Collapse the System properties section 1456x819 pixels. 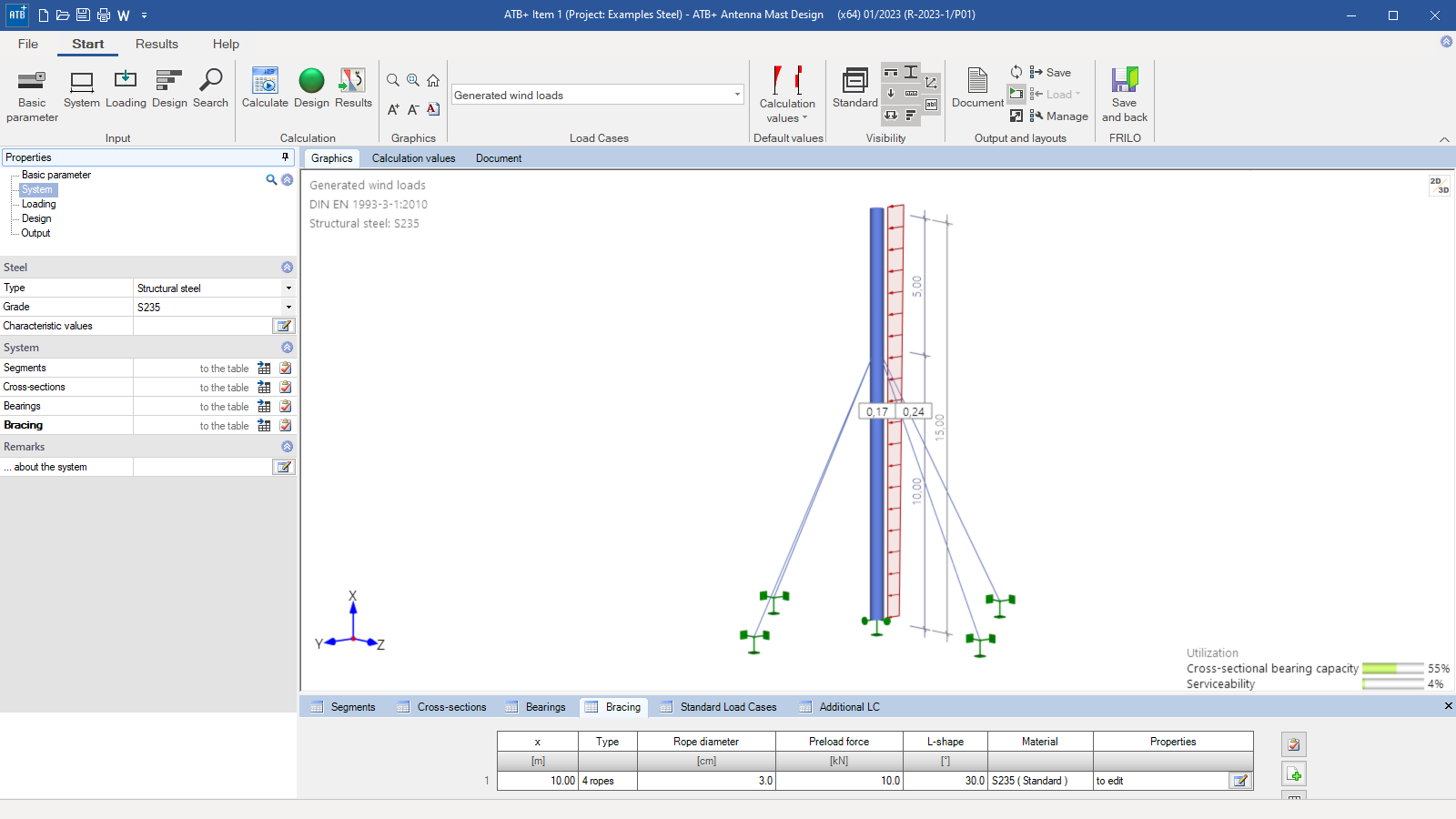[288, 348]
